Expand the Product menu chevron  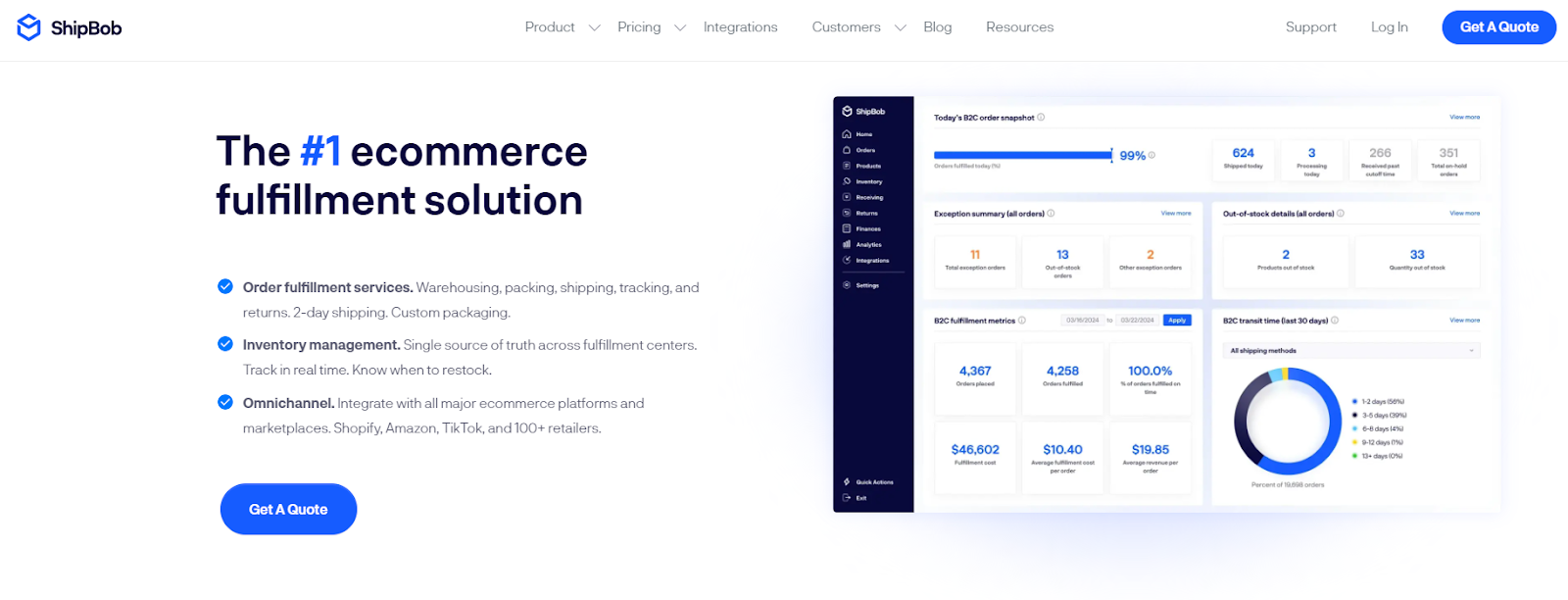(594, 27)
